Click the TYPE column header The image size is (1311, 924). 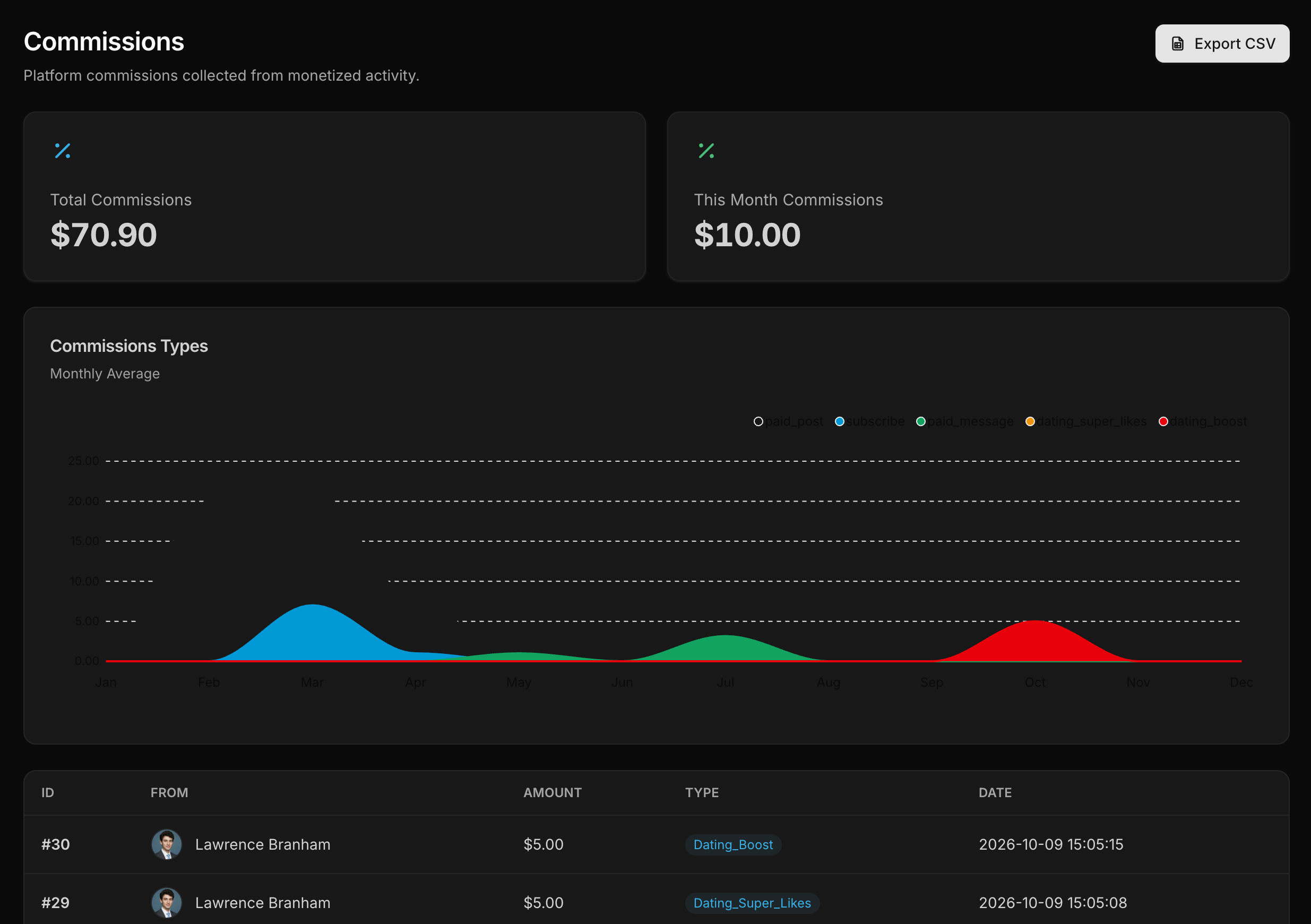click(x=702, y=793)
